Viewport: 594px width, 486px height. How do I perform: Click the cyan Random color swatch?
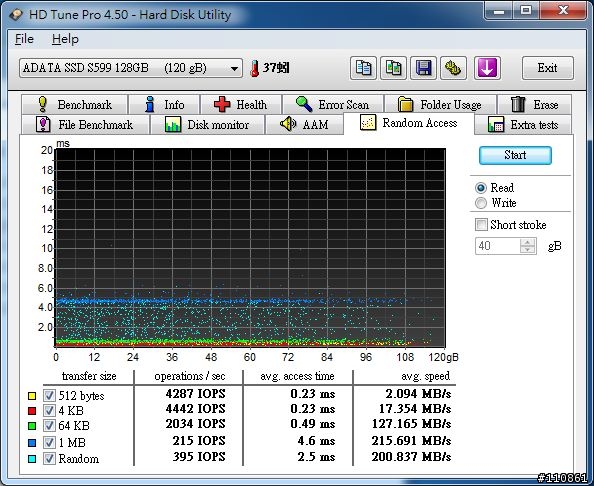click(32, 459)
